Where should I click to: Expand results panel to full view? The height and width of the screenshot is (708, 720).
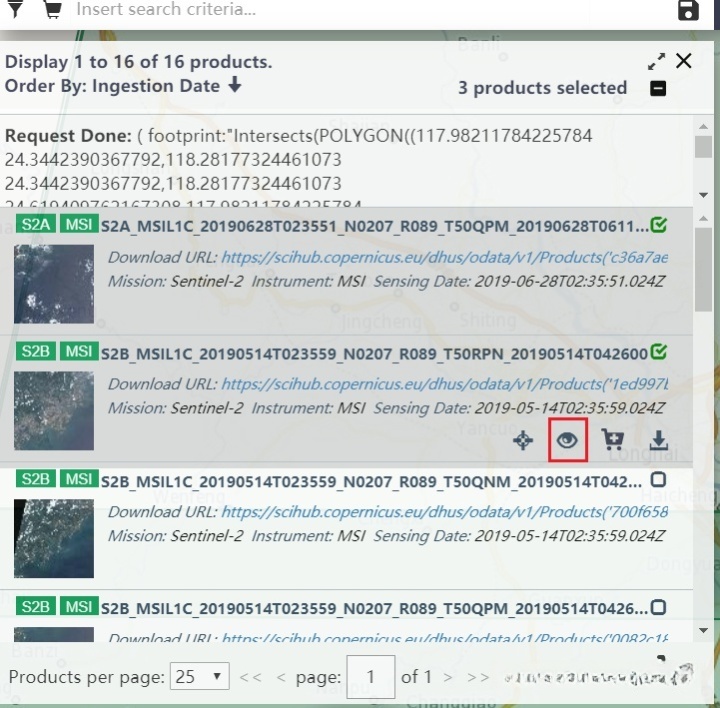click(x=656, y=61)
